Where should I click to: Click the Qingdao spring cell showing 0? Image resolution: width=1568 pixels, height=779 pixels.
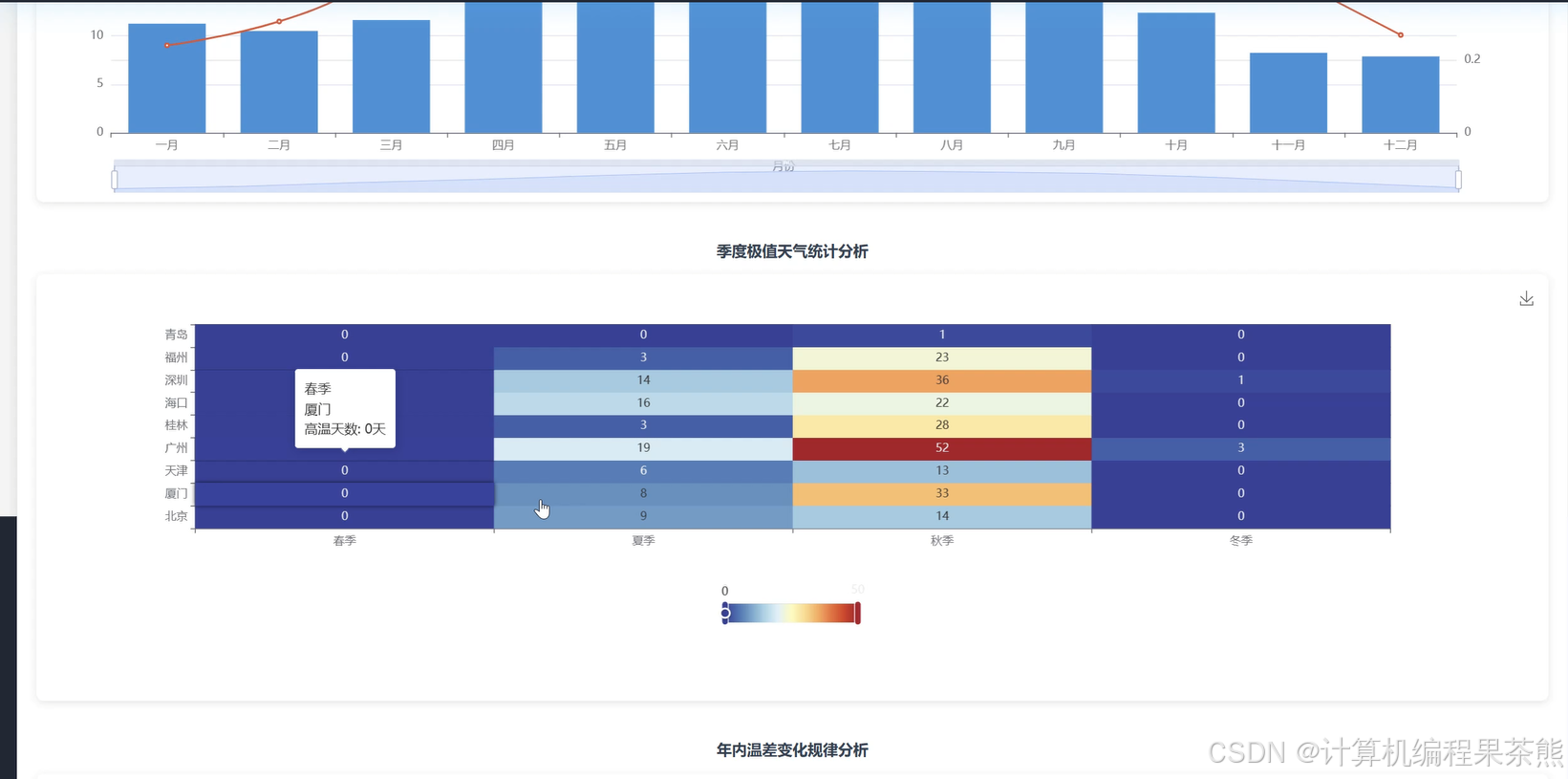pyautogui.click(x=345, y=335)
